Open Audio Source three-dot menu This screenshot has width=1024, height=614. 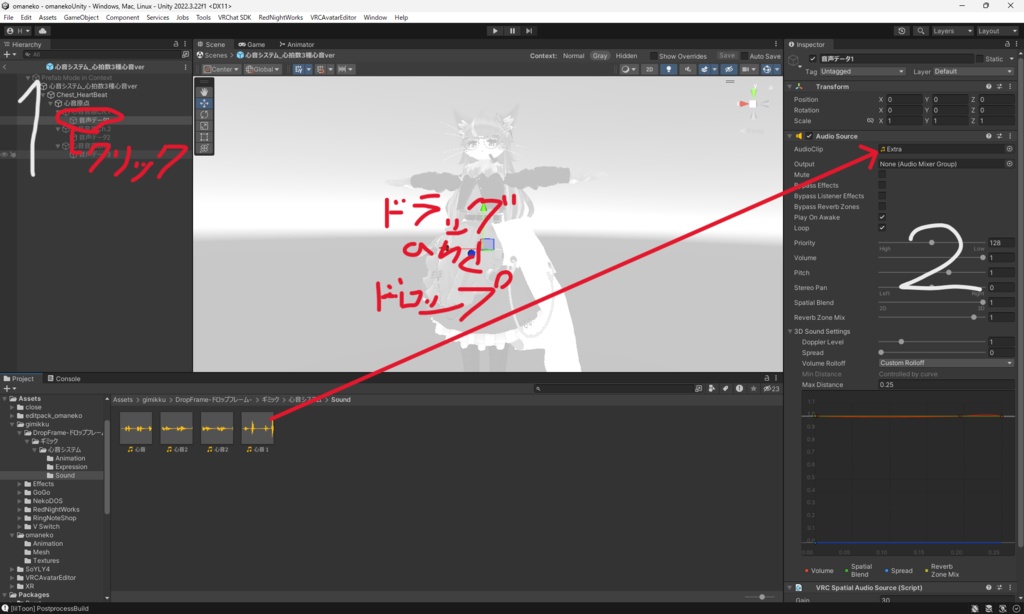point(1010,136)
